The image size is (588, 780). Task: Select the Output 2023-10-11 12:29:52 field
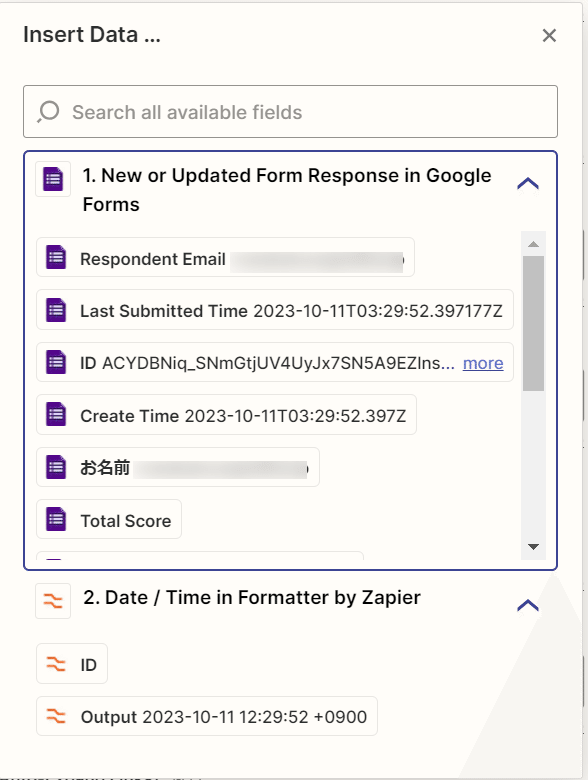pyautogui.click(x=207, y=716)
